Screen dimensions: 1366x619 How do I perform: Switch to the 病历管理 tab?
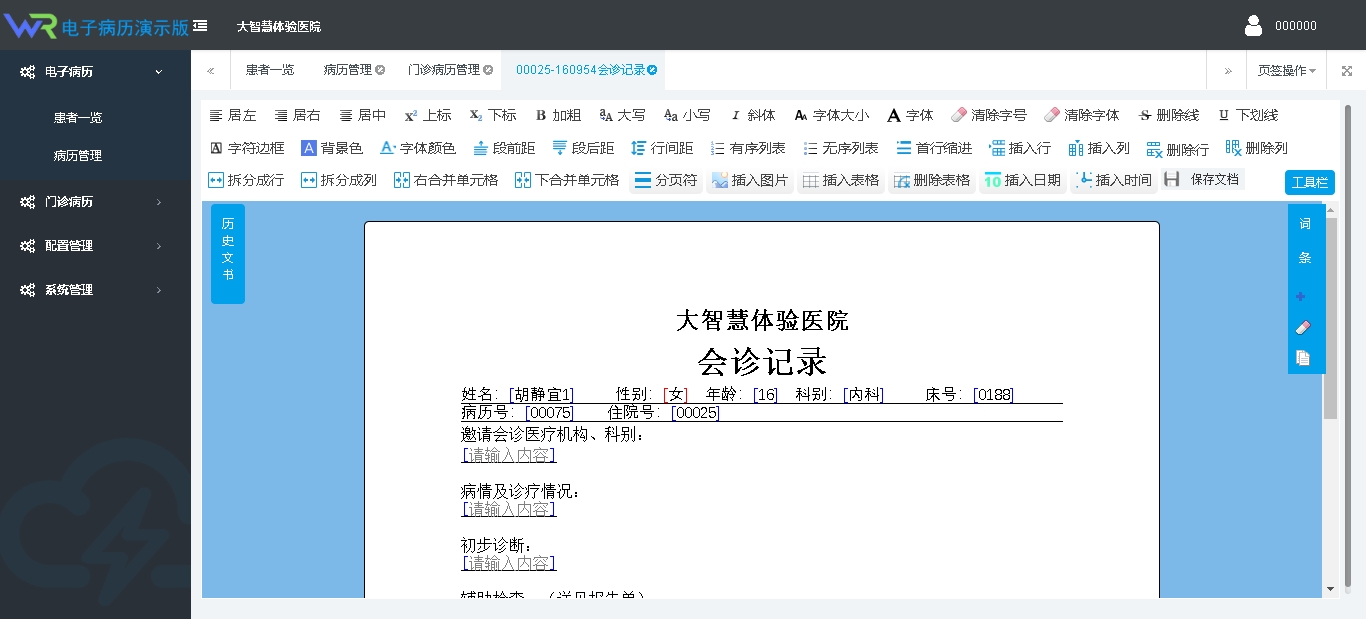pyautogui.click(x=347, y=70)
